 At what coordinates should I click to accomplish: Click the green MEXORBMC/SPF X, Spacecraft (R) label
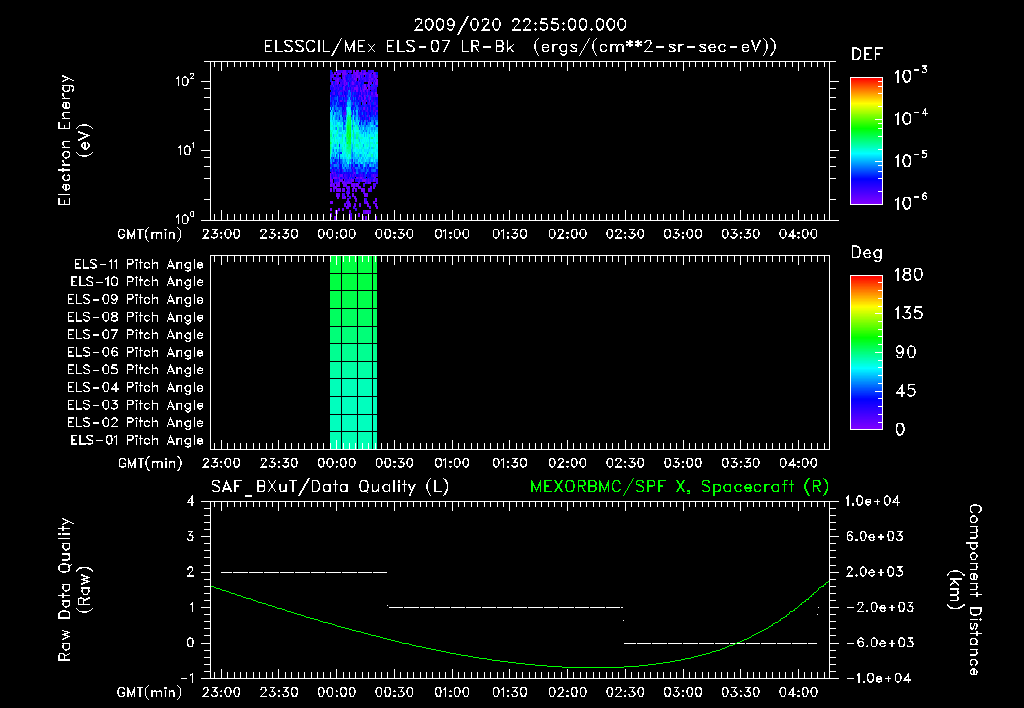pyautogui.click(x=679, y=487)
